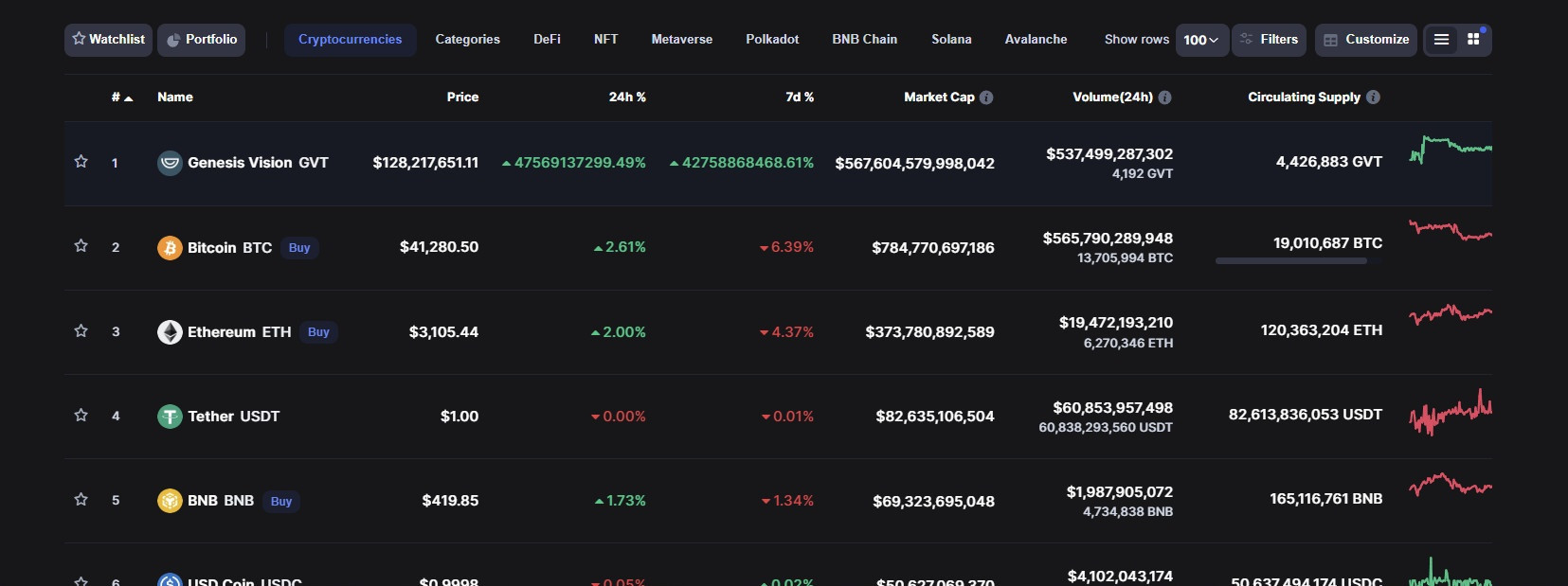Toggle the watchlist star for Ethereum
The height and width of the screenshot is (586, 1568).
coord(81,331)
